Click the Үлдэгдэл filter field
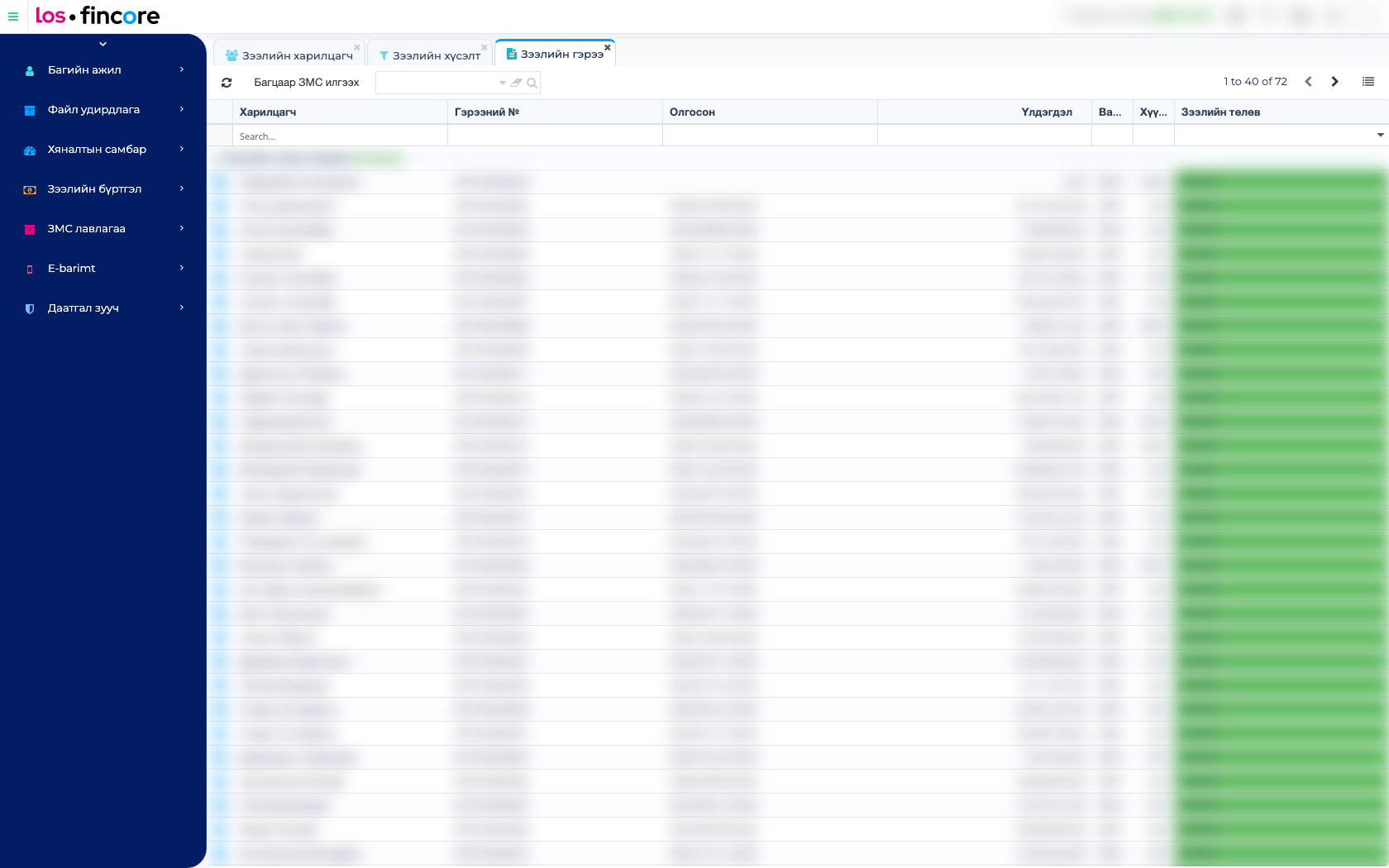 click(985, 136)
